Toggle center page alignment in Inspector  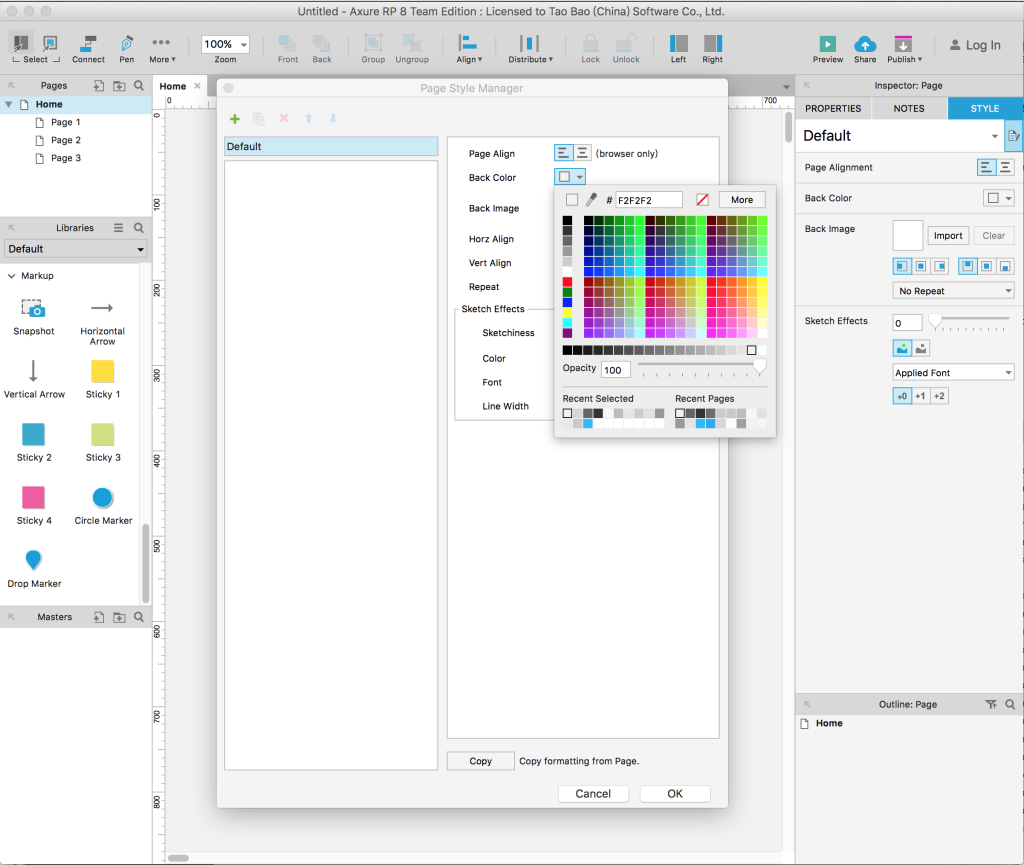pos(1005,168)
